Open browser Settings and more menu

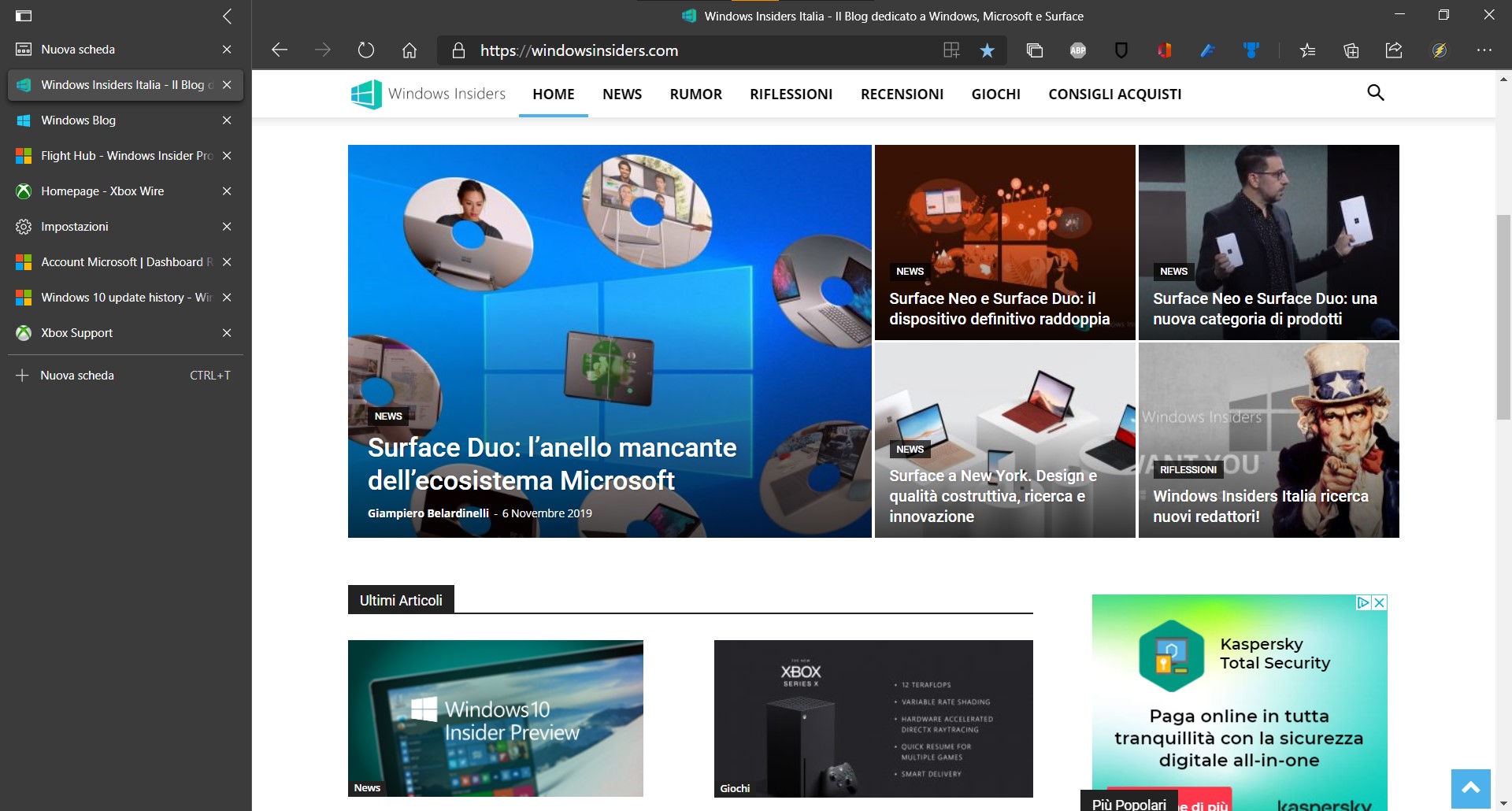pyautogui.click(x=1484, y=50)
